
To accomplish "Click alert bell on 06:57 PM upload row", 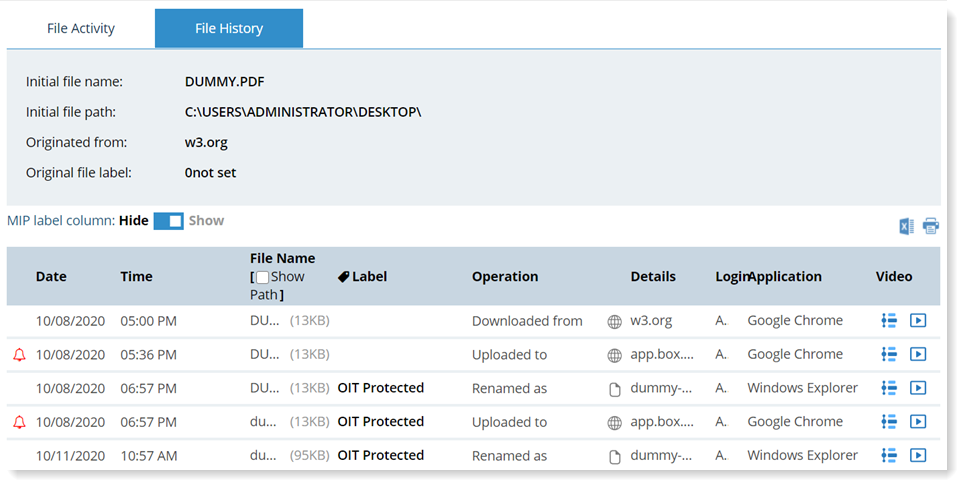I will pyautogui.click(x=19, y=422).
